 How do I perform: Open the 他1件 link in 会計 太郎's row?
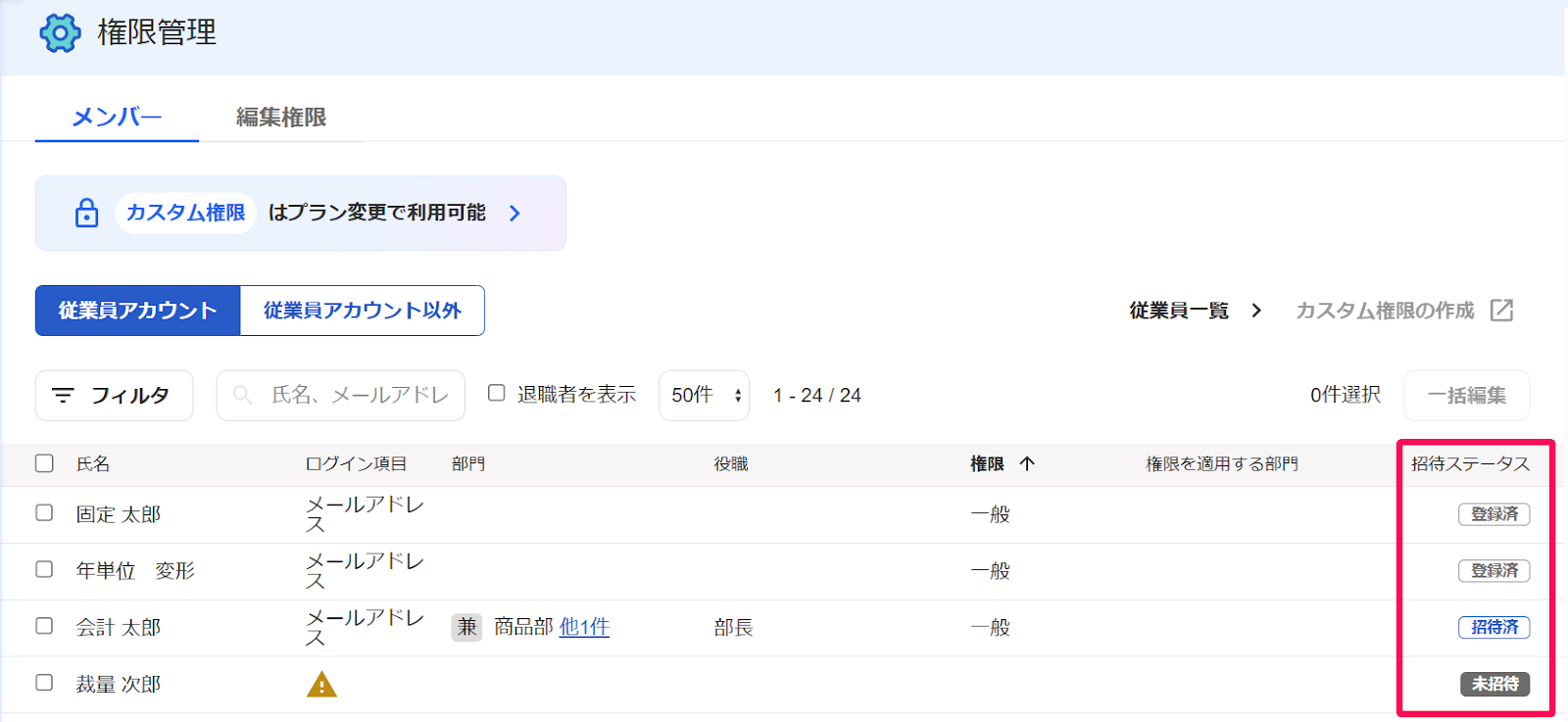584,627
